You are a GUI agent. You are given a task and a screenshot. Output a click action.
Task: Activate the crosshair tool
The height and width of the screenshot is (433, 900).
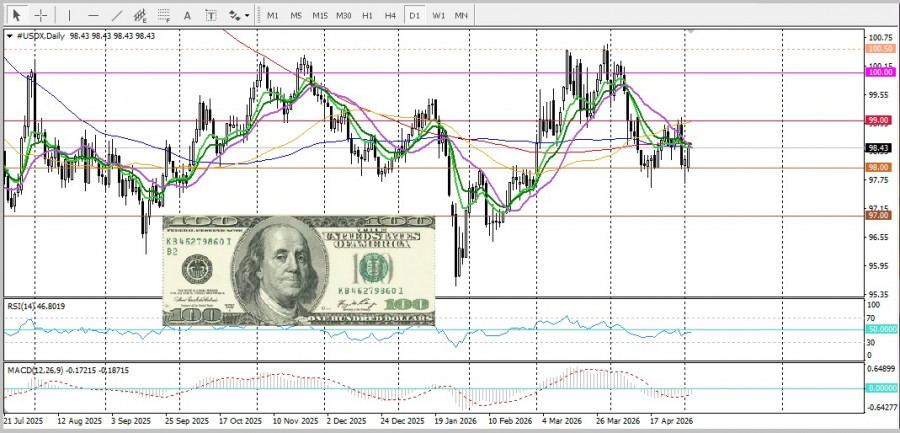[40, 15]
